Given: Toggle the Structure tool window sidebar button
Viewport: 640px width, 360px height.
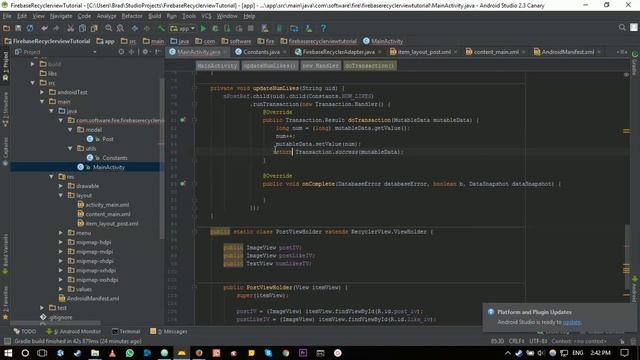Looking at the screenshot, I should tap(5, 110).
